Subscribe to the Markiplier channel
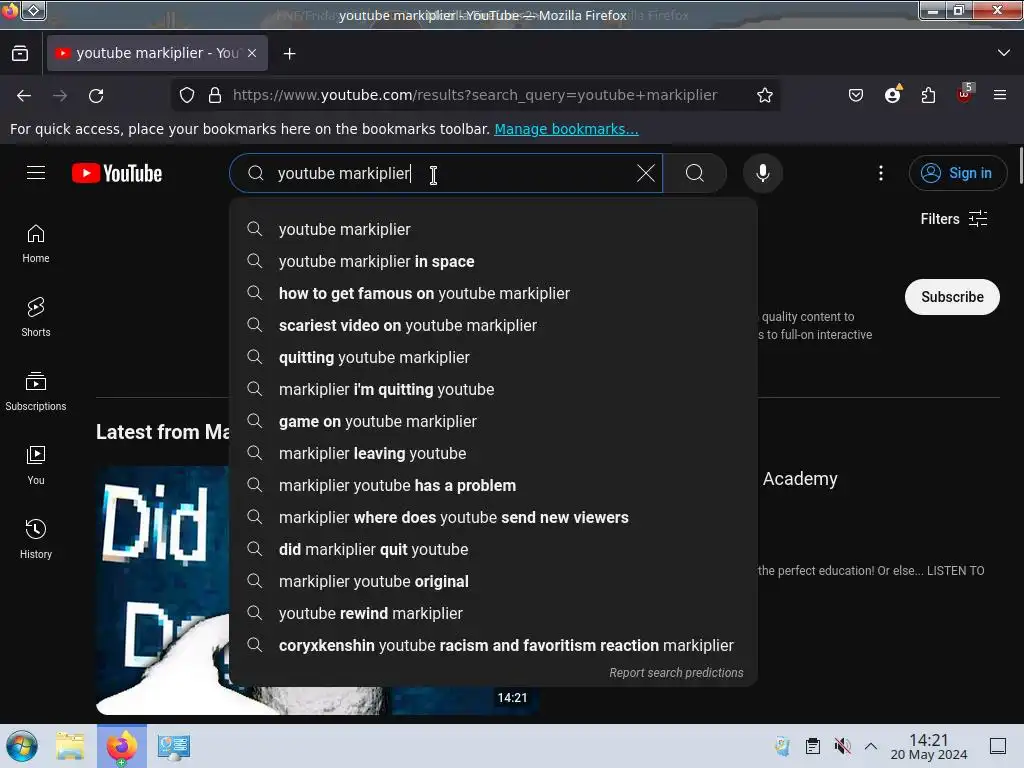Screen dimensions: 1024x768 tap(952, 297)
